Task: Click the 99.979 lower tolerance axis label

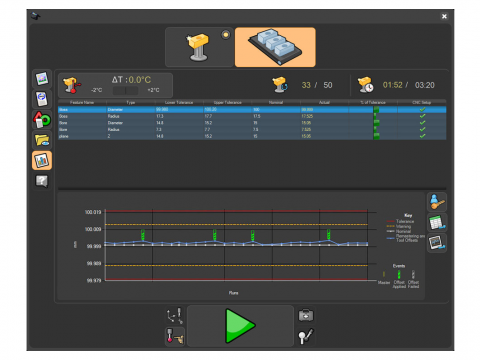Action: 94,281
